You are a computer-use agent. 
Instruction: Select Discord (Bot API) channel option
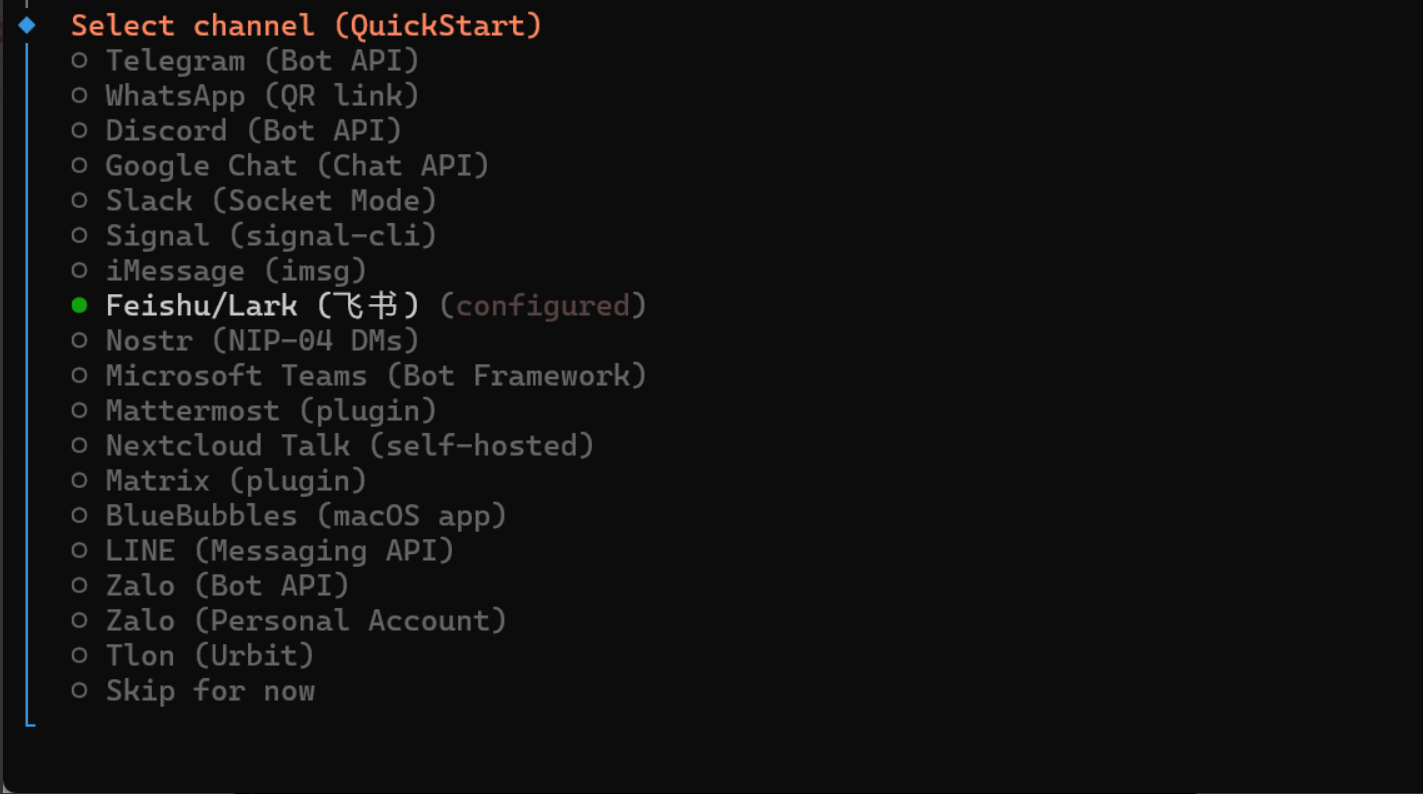[253, 131]
